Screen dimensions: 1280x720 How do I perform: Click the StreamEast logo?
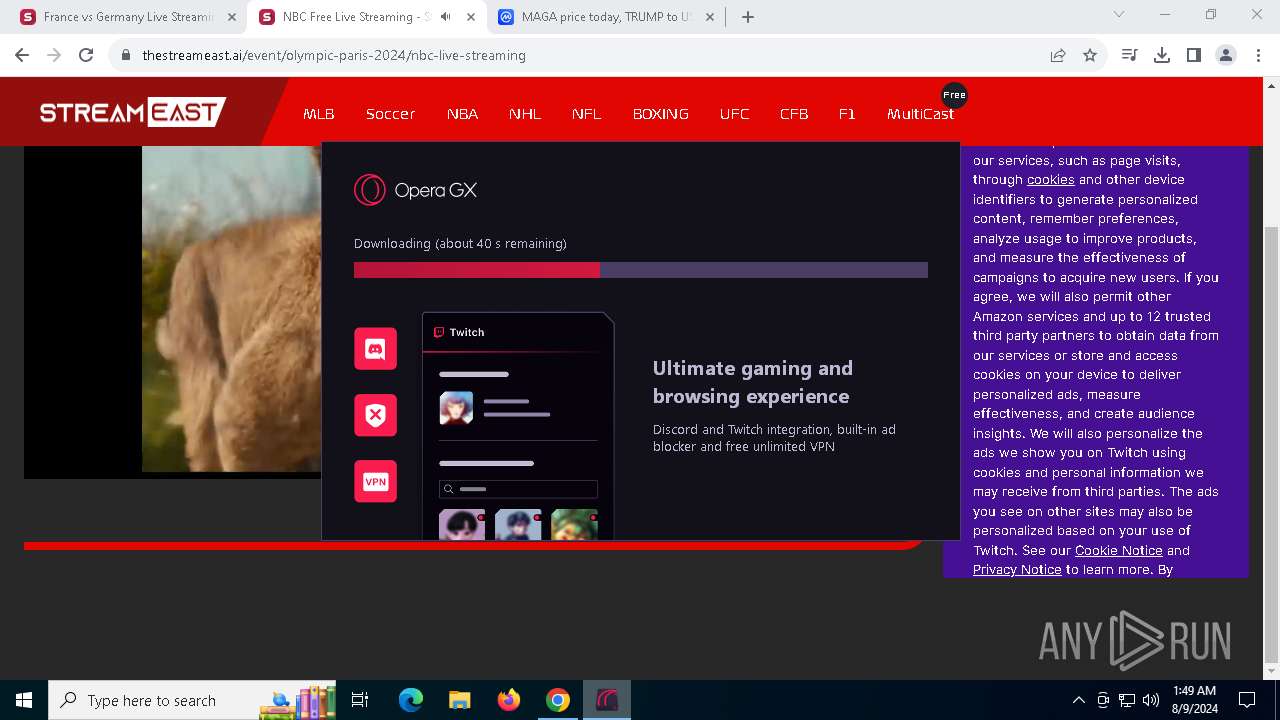coord(133,112)
